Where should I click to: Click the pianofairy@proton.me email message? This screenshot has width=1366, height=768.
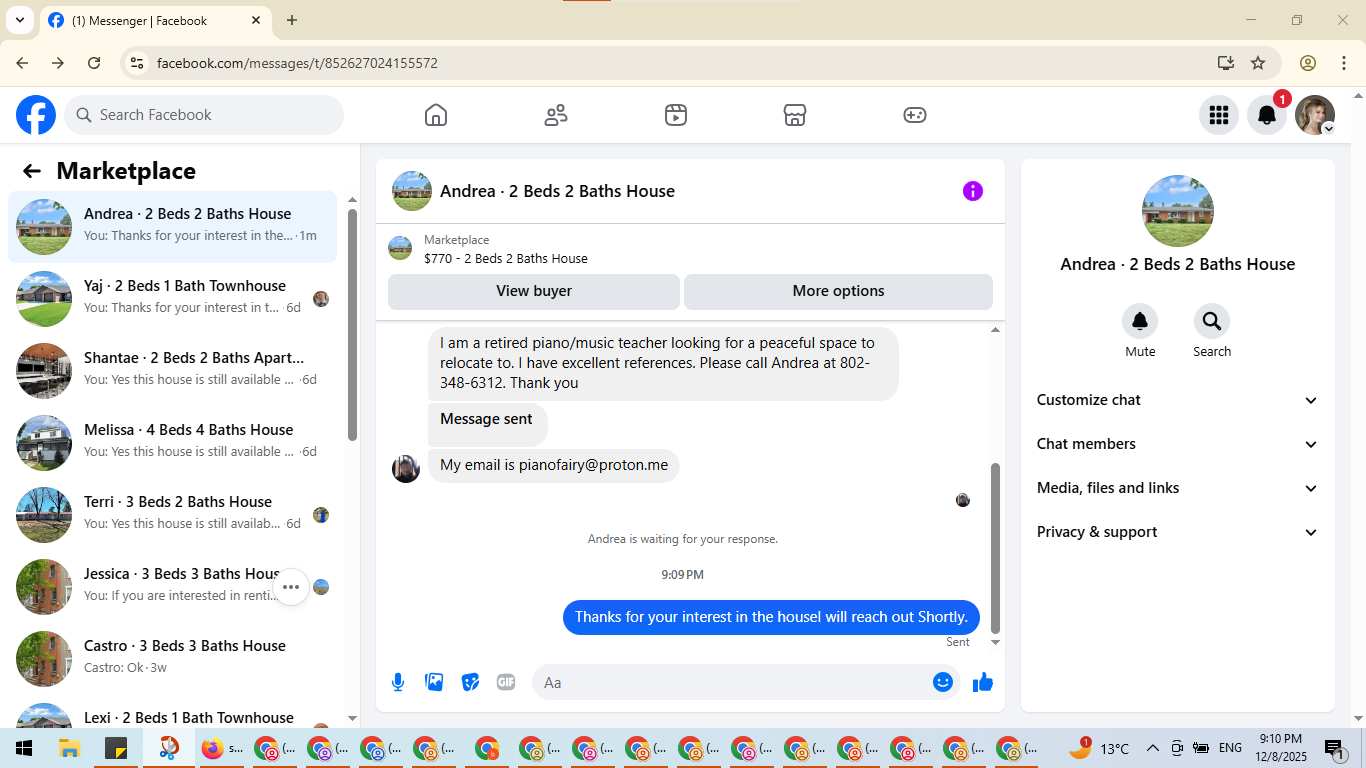(x=554, y=466)
